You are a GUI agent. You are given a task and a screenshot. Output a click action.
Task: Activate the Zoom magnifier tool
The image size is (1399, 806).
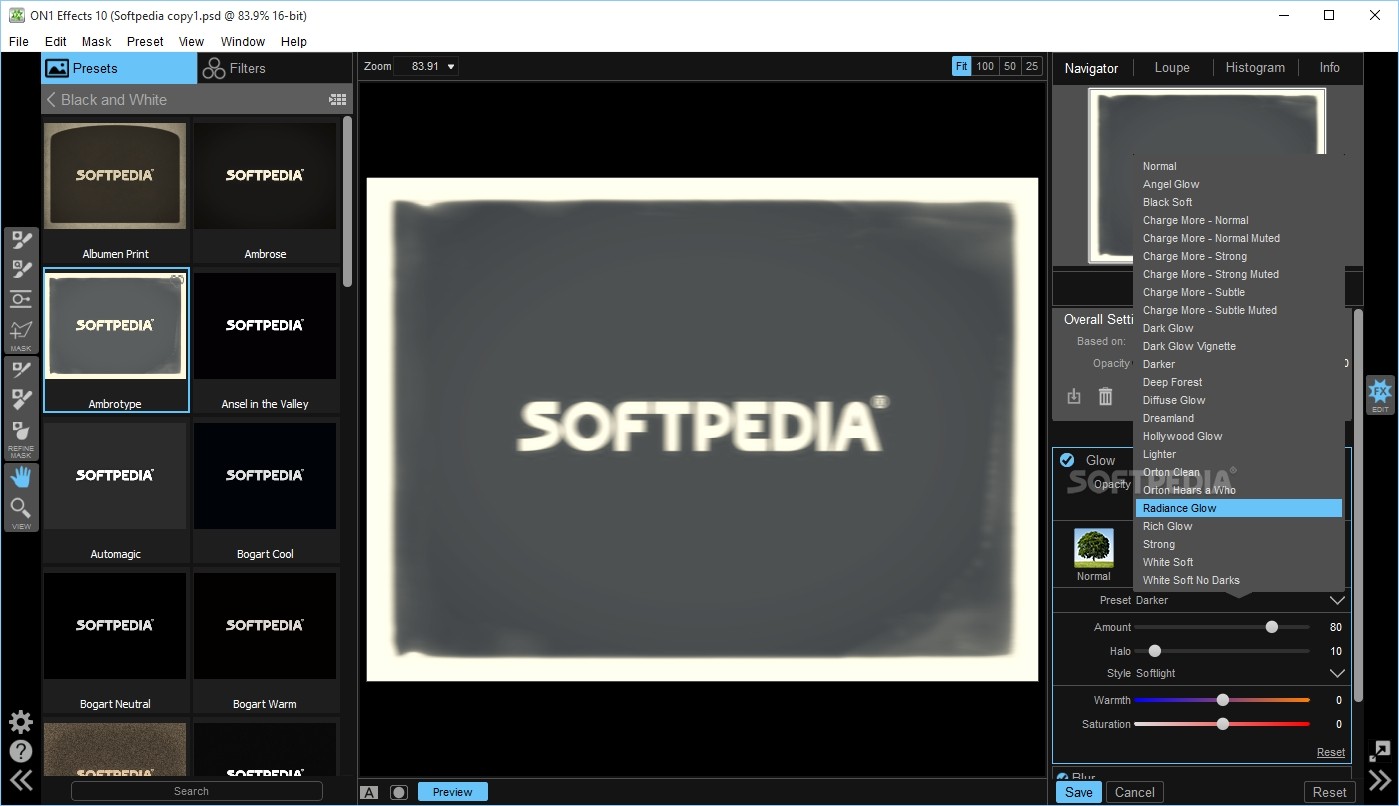tap(21, 508)
